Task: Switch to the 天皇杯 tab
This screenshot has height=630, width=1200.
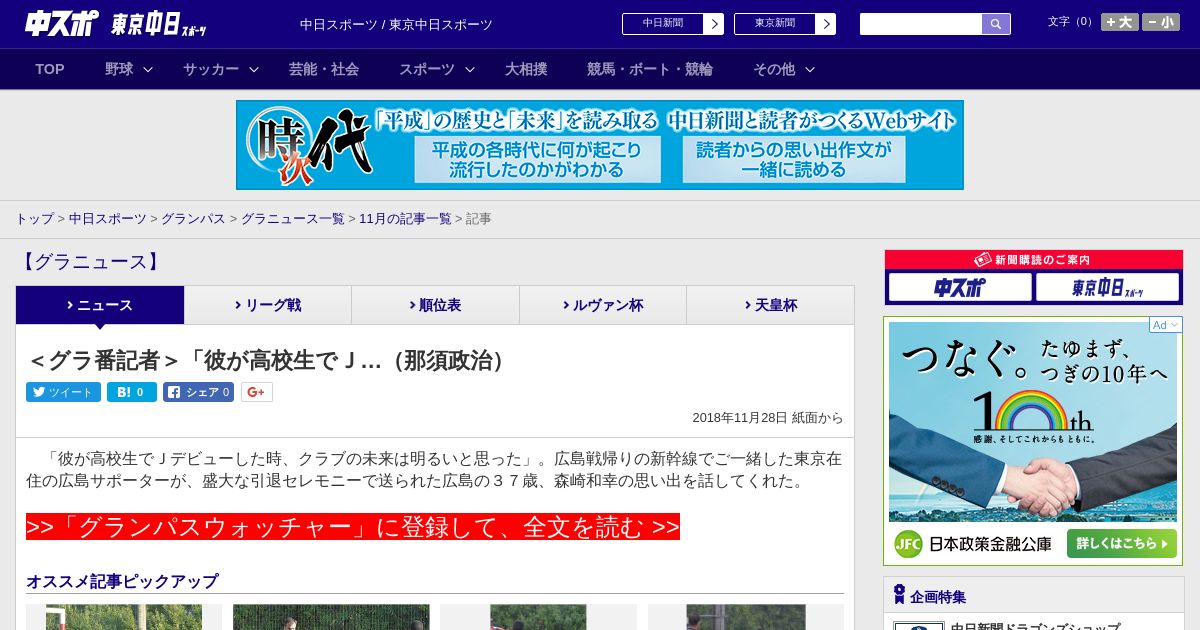Action: [x=770, y=305]
